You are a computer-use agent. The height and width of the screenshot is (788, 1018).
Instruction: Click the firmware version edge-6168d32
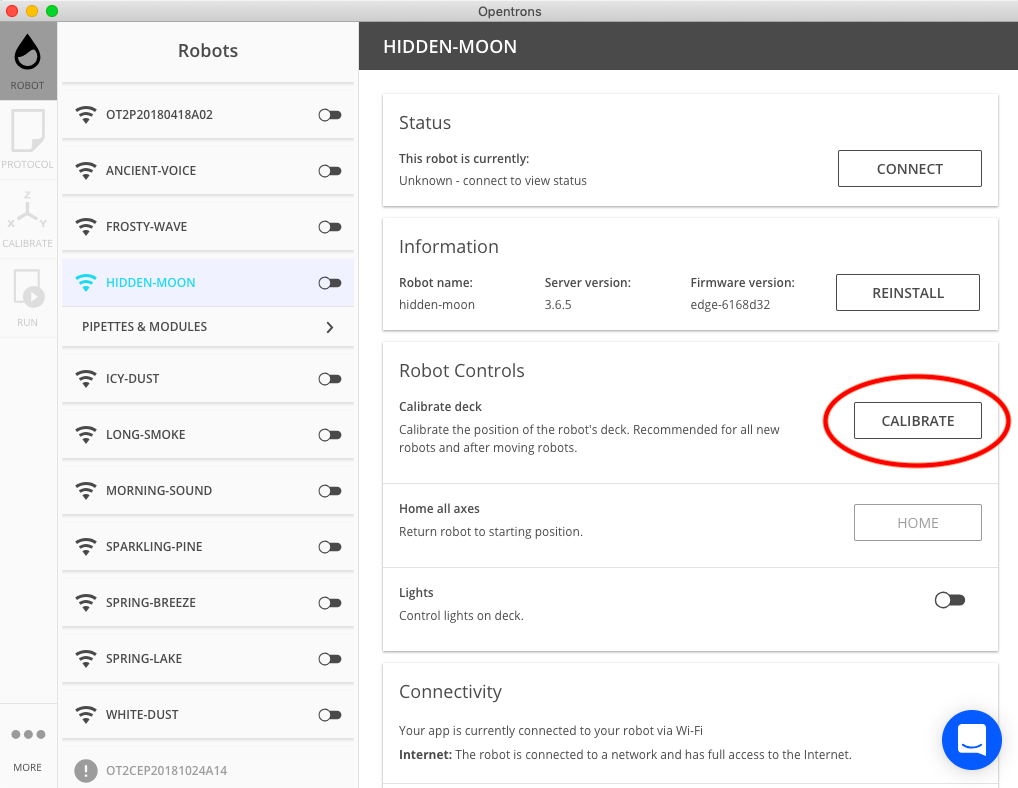(x=730, y=304)
